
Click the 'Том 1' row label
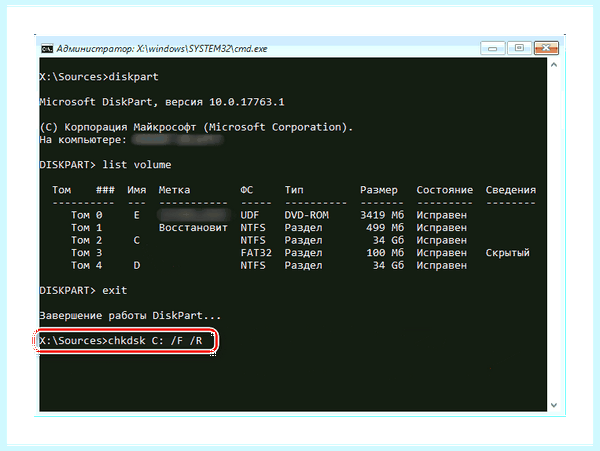coord(86,228)
